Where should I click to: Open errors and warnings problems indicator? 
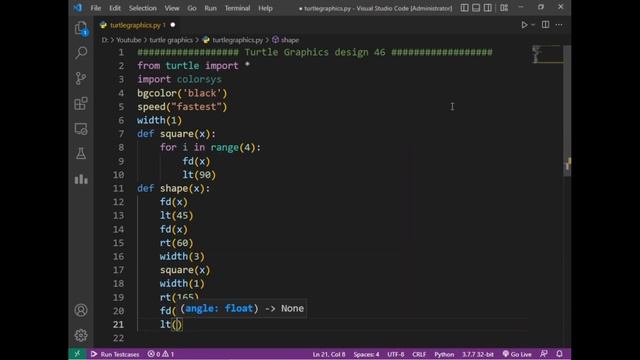point(161,354)
